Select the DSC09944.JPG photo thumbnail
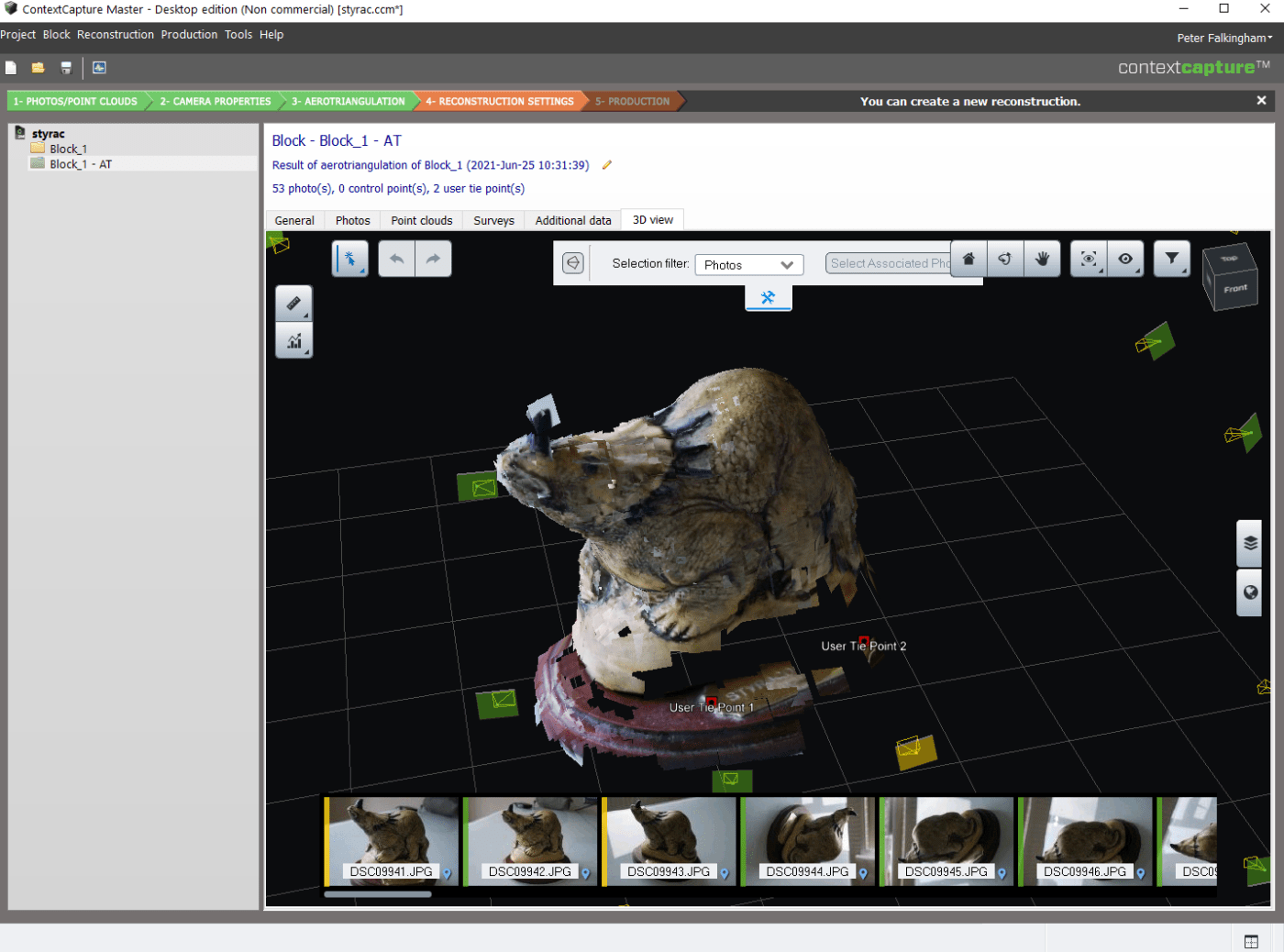The image size is (1284, 952). pyautogui.click(x=807, y=839)
